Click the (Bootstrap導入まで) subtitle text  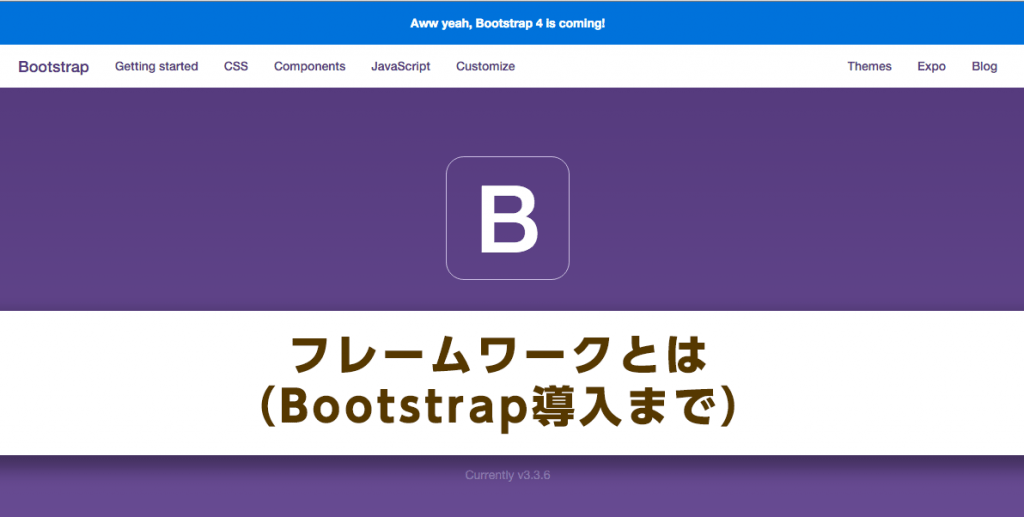tap(498, 407)
